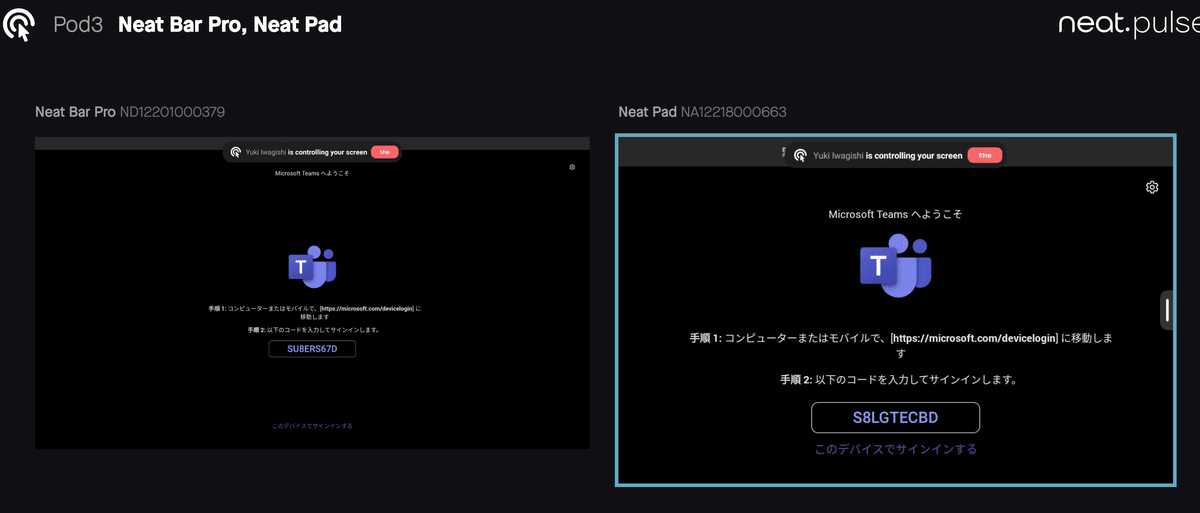
Task: Click devicelogin URL on Neat Pad screen
Action: (974, 339)
